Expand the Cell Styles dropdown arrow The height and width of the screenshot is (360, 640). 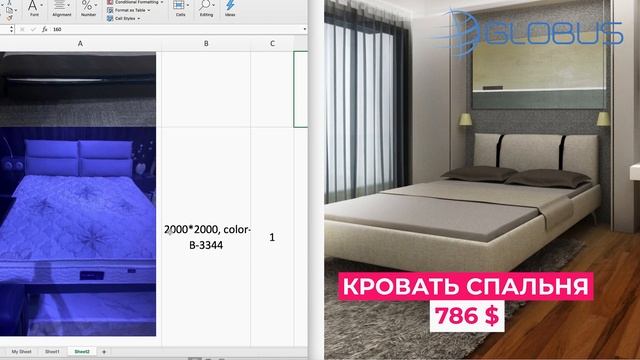(x=139, y=19)
